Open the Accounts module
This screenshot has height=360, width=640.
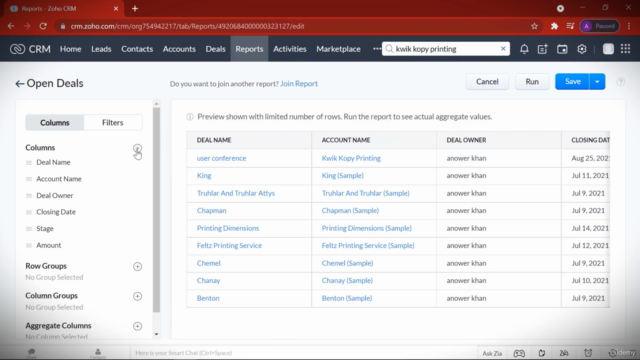(x=179, y=49)
